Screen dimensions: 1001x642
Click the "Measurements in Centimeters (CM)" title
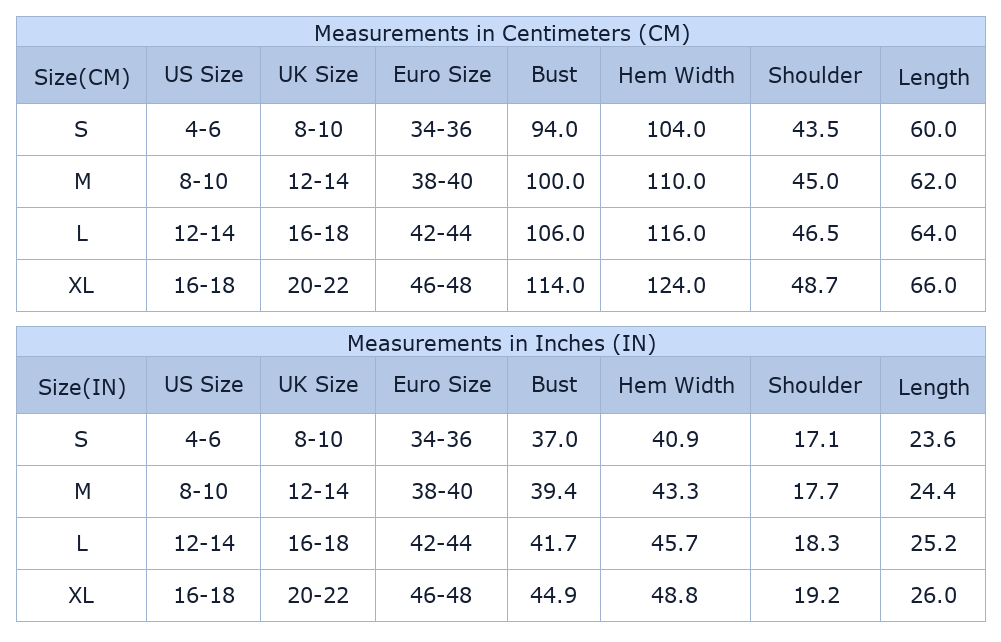coord(501,33)
